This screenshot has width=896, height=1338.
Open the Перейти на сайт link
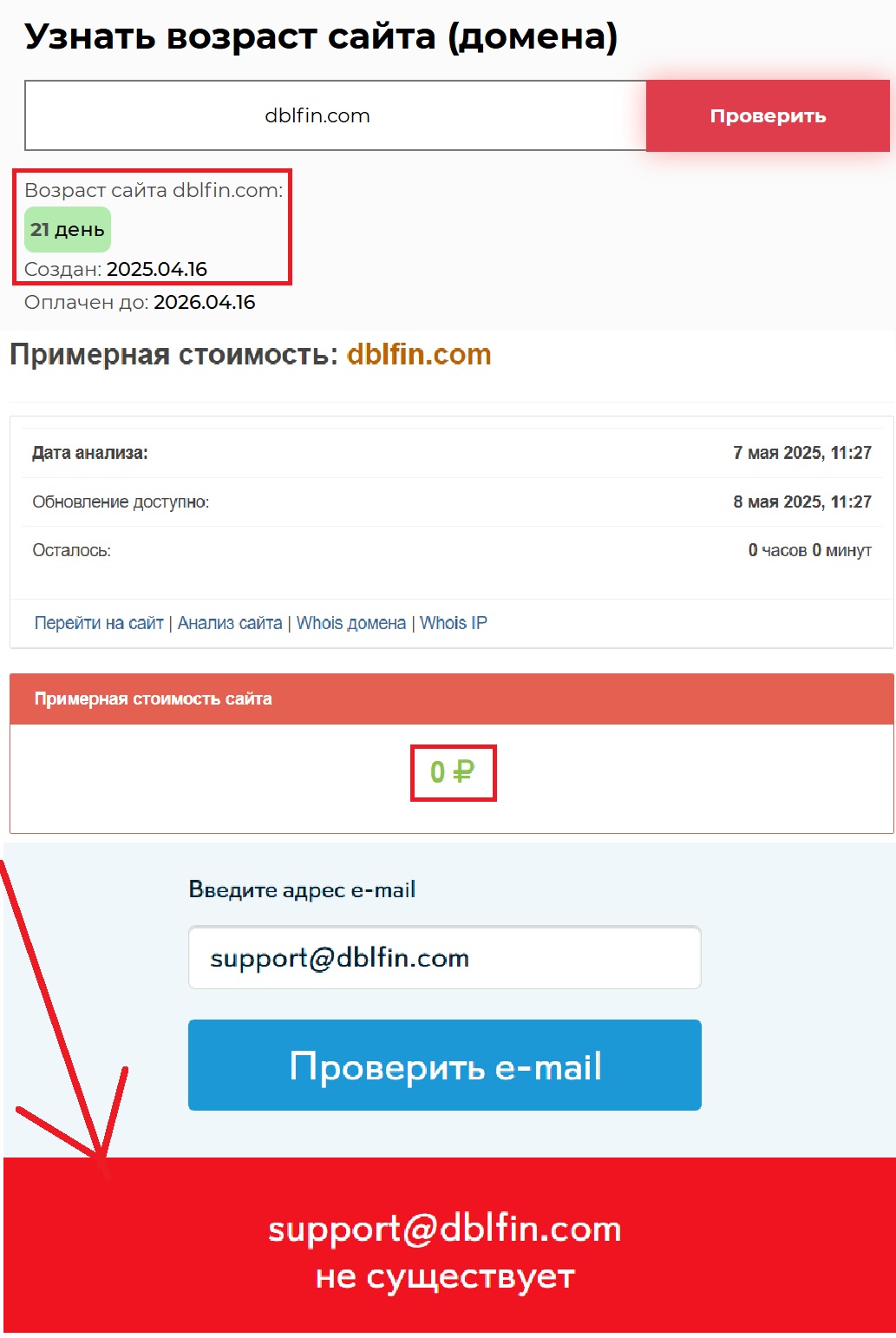99,623
